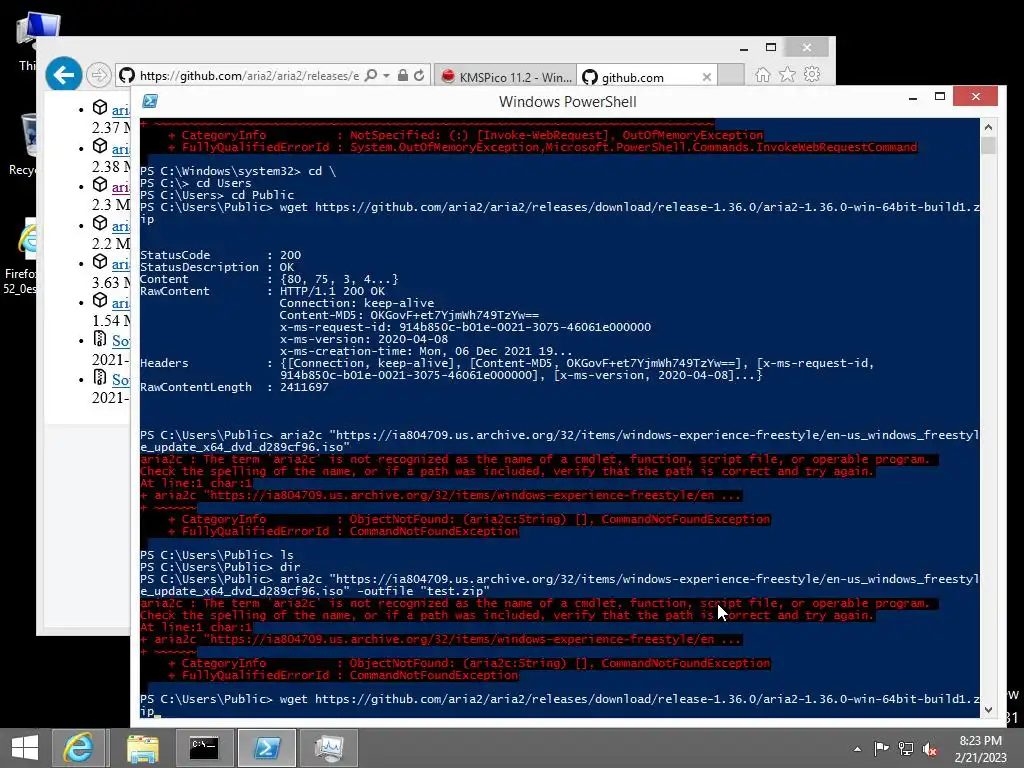The image size is (1024, 768).
Task: Open File Explorer from the taskbar
Action: (x=142, y=748)
